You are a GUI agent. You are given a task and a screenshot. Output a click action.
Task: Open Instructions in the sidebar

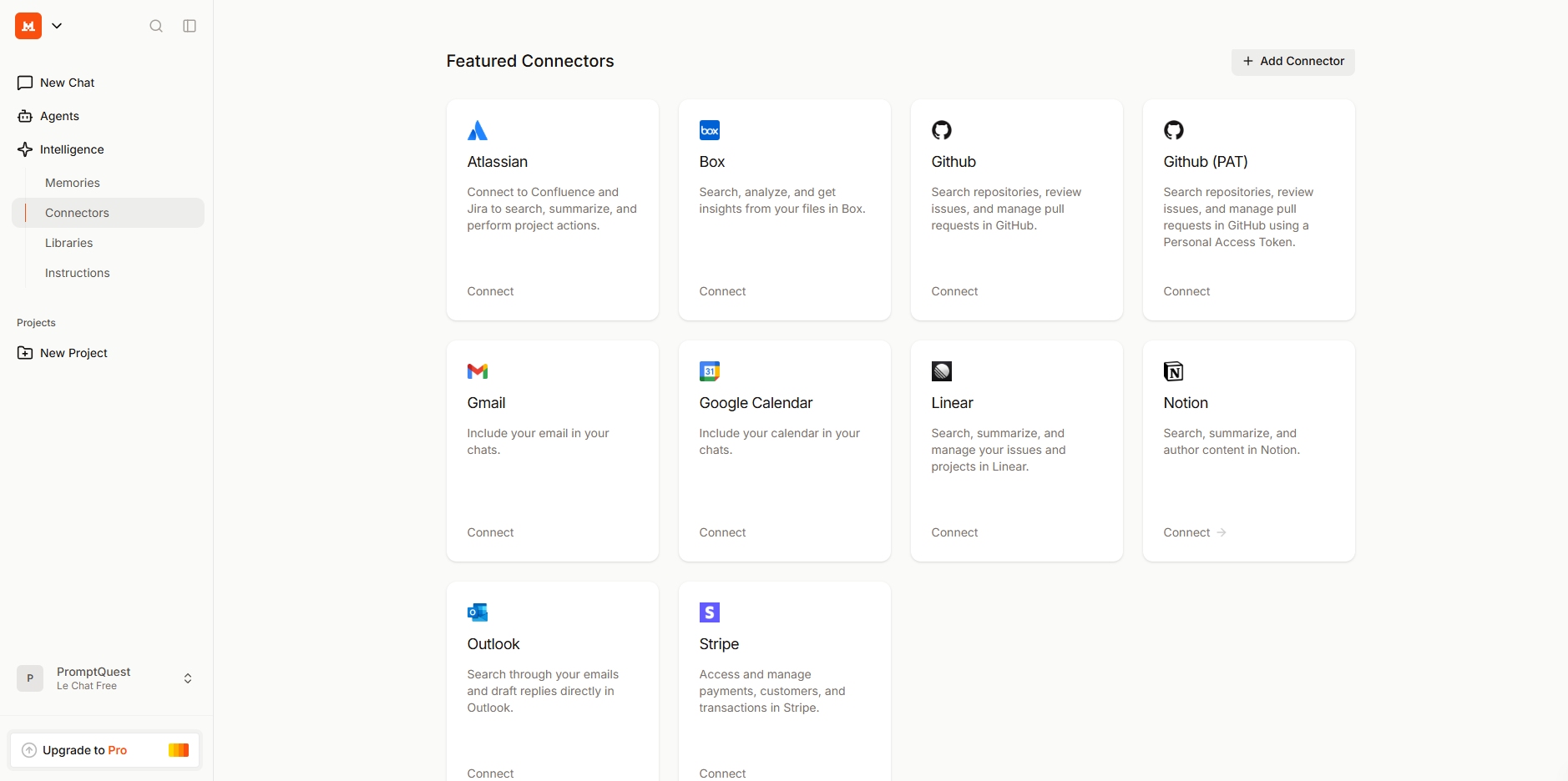click(78, 273)
